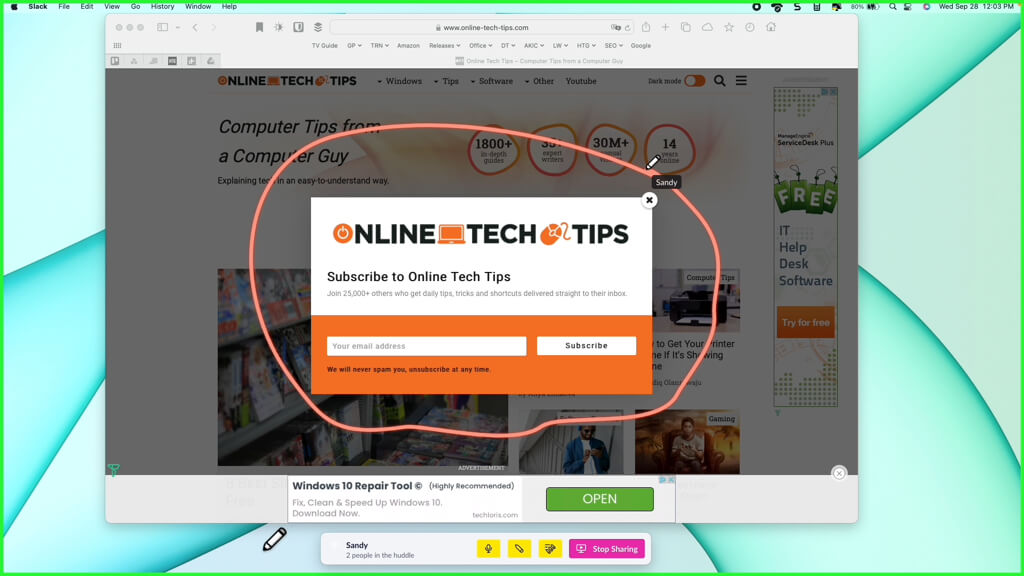Click the Safari sidebar toggle icon

(163, 27)
